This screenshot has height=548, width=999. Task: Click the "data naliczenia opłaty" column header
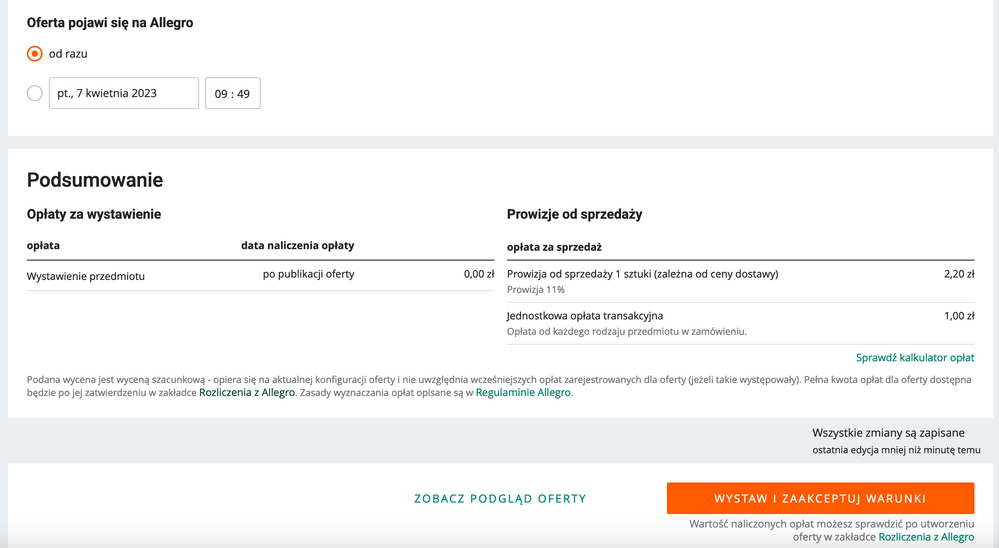point(297,245)
